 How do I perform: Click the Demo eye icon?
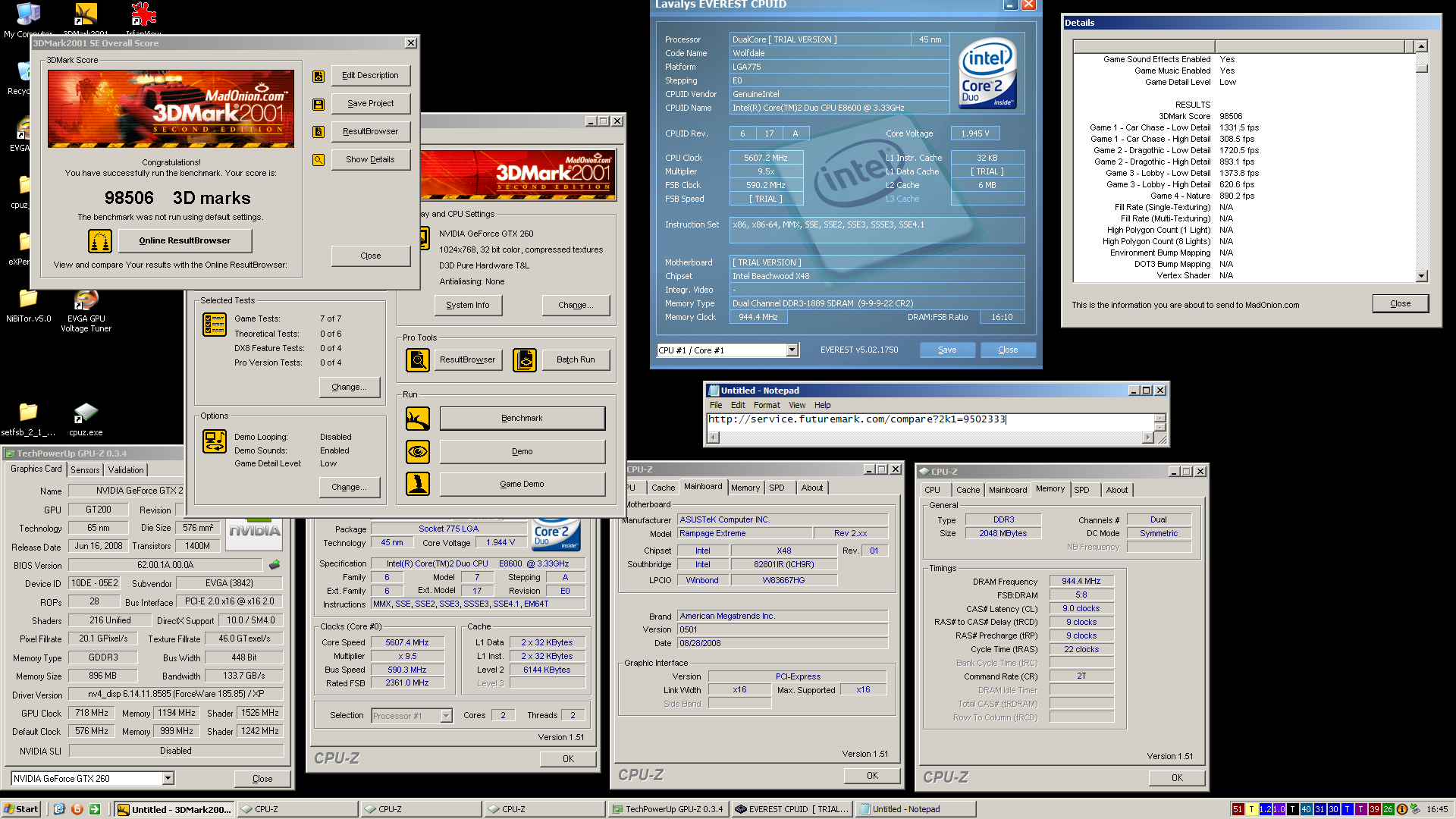[418, 452]
